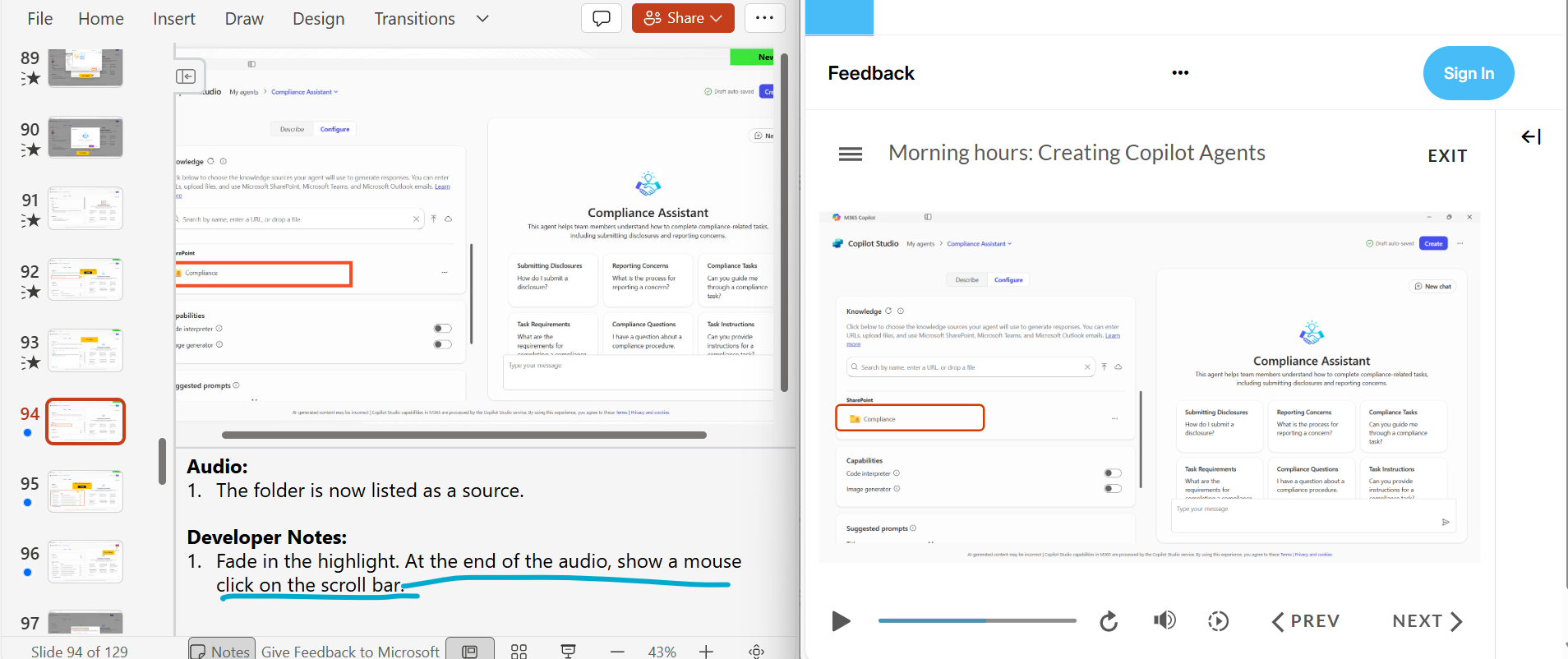Open the PowerPoint more options ellipsis button
The height and width of the screenshot is (659, 1568).
click(x=764, y=18)
